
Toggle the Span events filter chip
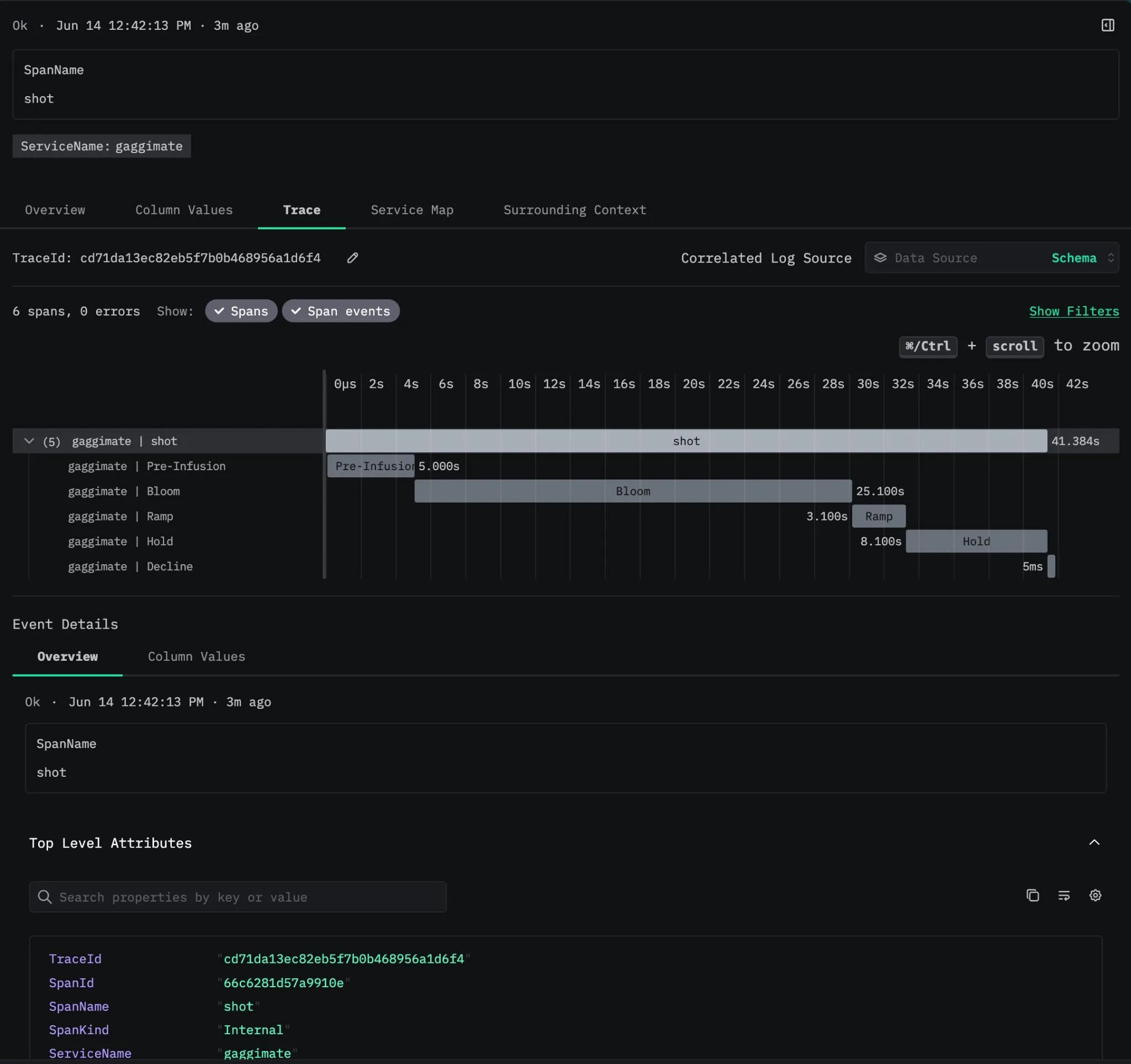[341, 311]
